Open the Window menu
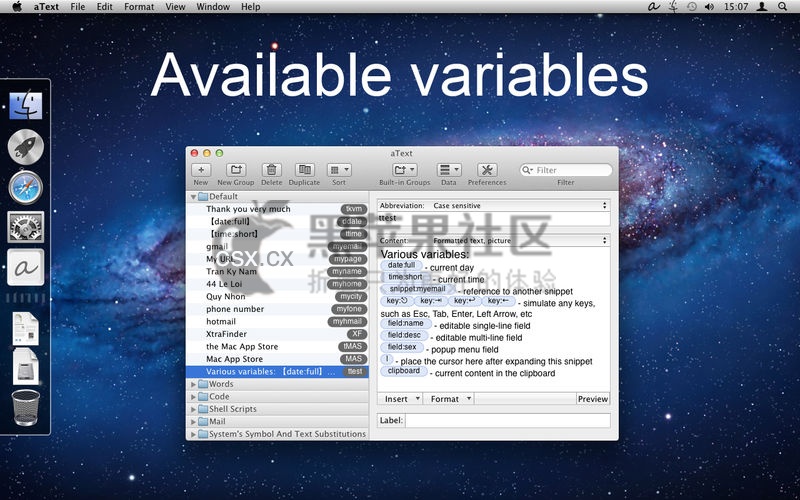Image resolution: width=800 pixels, height=500 pixels. 213,7
